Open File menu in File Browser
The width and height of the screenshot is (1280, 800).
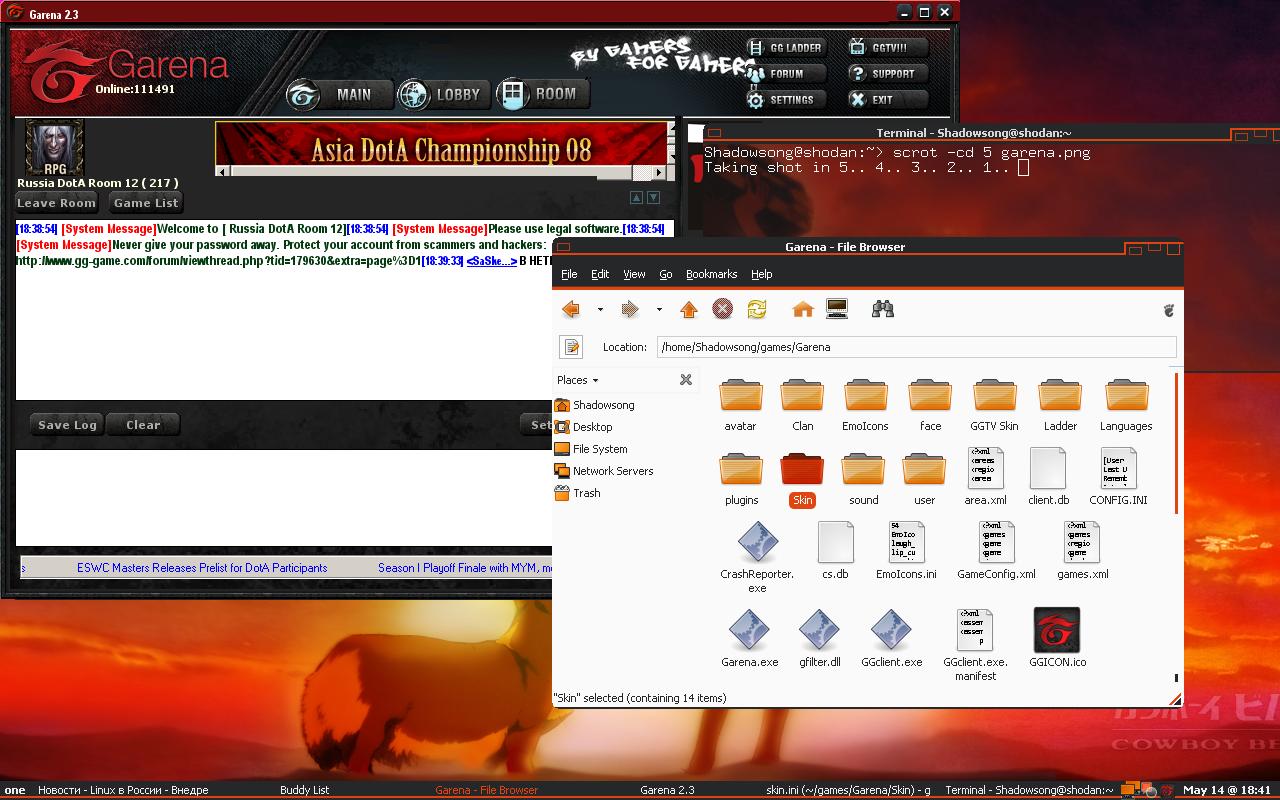pyautogui.click(x=569, y=274)
